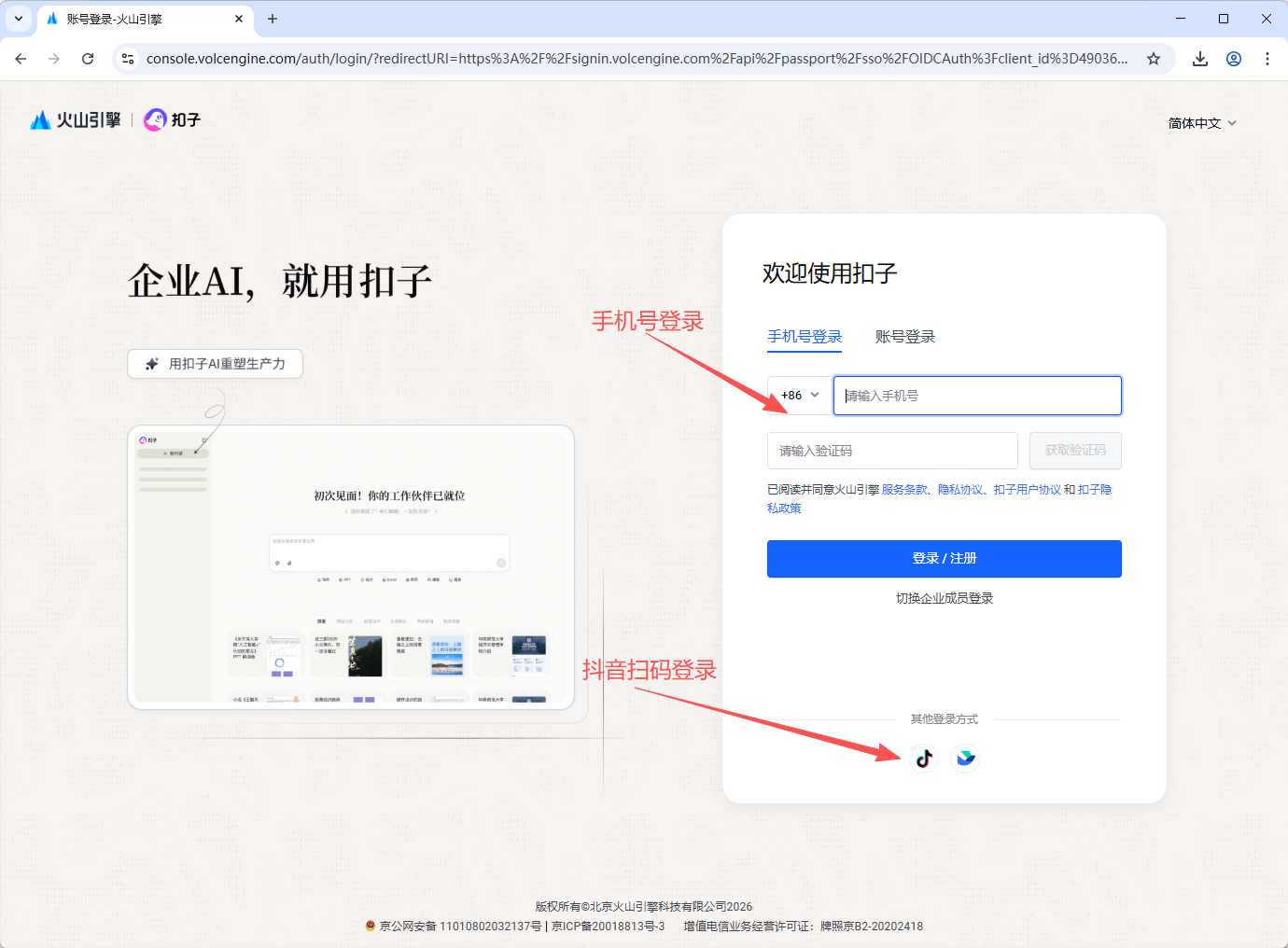Open the 简体中文 language dropdown
1288x948 pixels.
pos(1201,123)
